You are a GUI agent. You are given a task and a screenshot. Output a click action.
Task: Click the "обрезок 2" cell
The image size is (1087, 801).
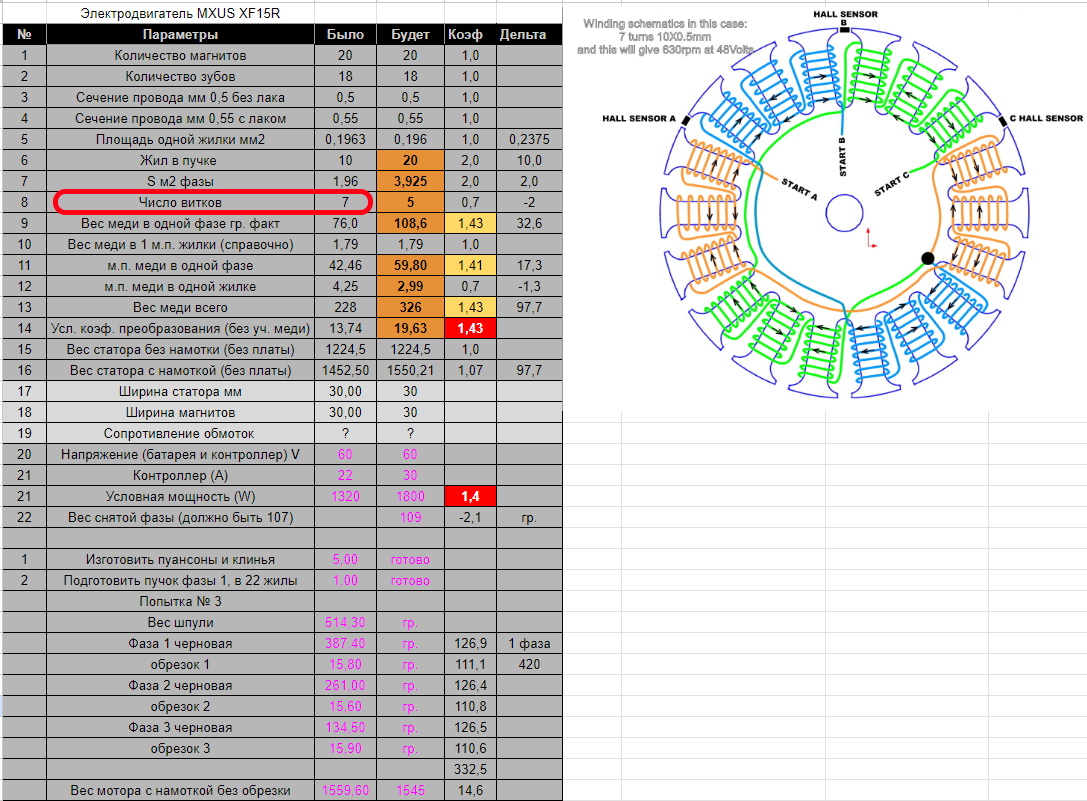click(180, 706)
